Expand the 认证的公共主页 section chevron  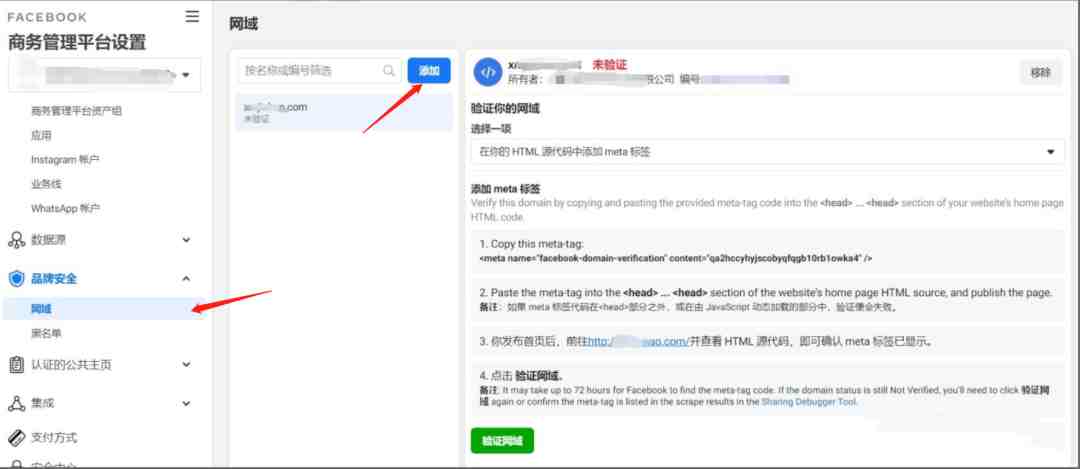(186, 364)
